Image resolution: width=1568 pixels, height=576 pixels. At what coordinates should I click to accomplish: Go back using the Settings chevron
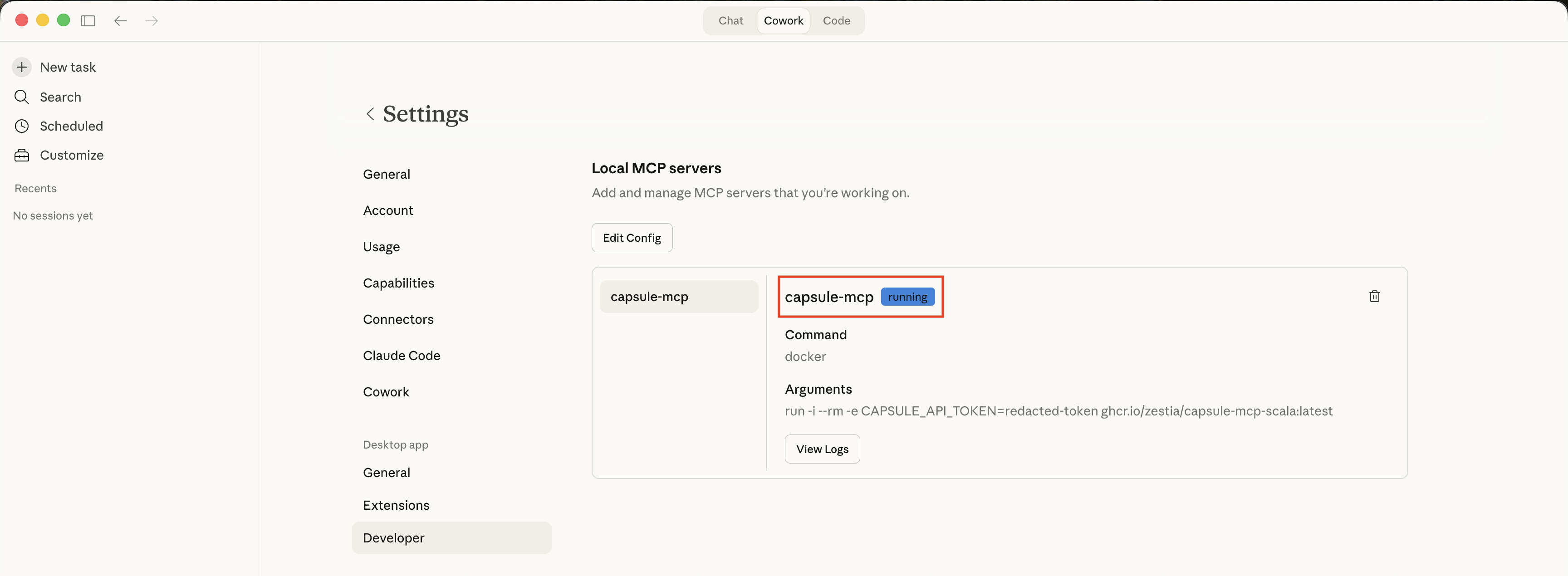pyautogui.click(x=370, y=114)
